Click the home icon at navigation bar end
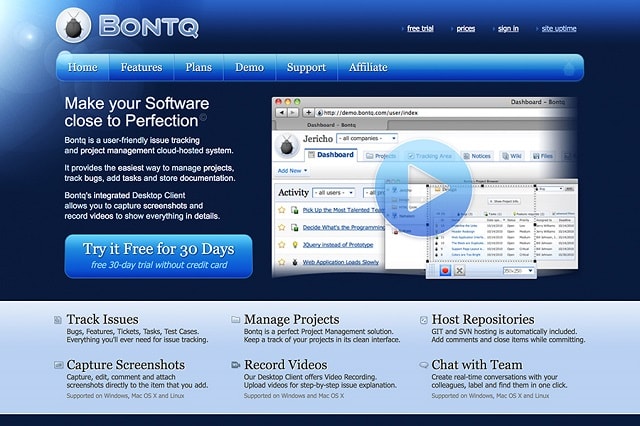Viewport: 640px width, 426px height. (x=569, y=69)
